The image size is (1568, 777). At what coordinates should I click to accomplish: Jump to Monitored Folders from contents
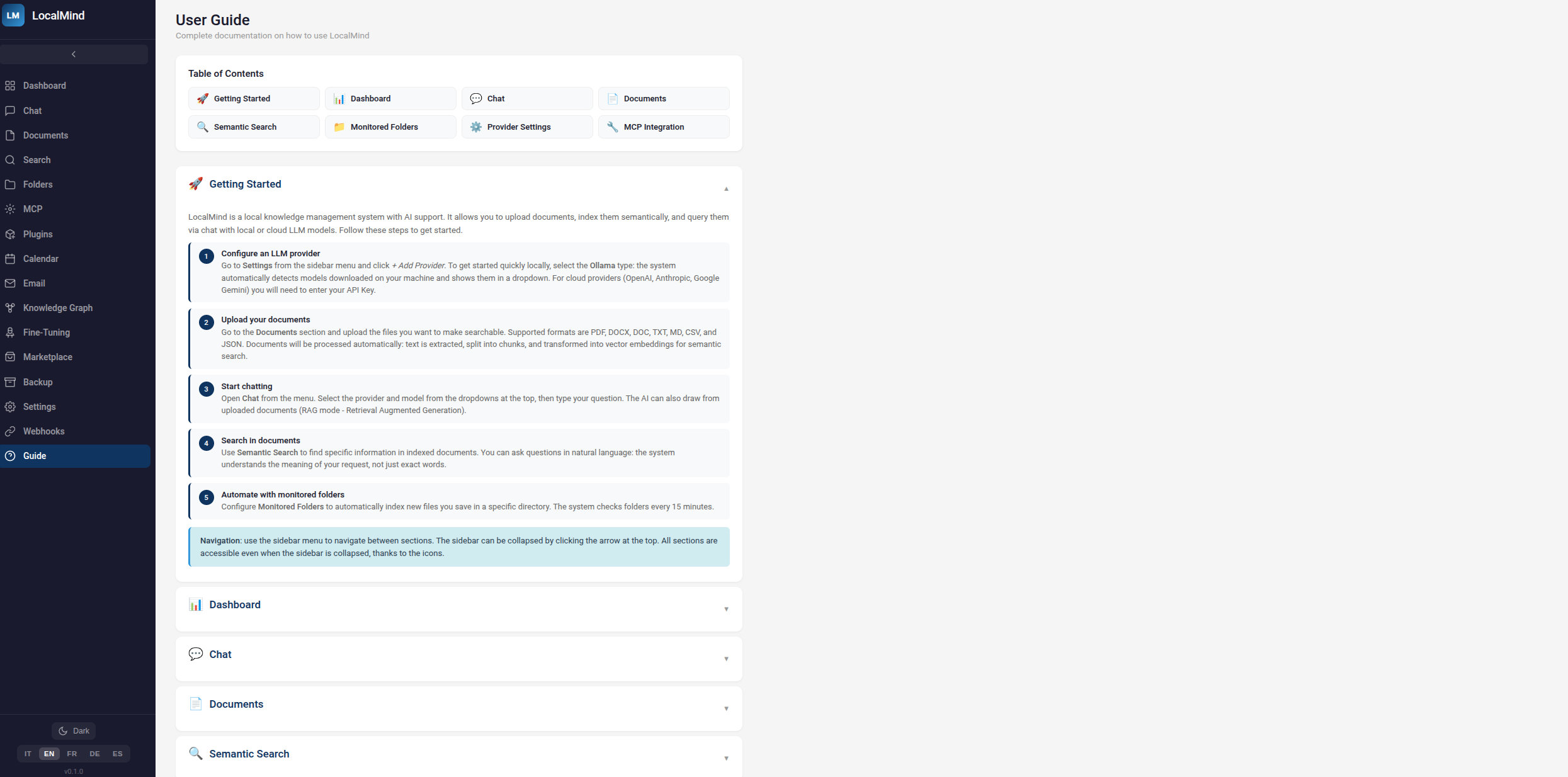390,127
